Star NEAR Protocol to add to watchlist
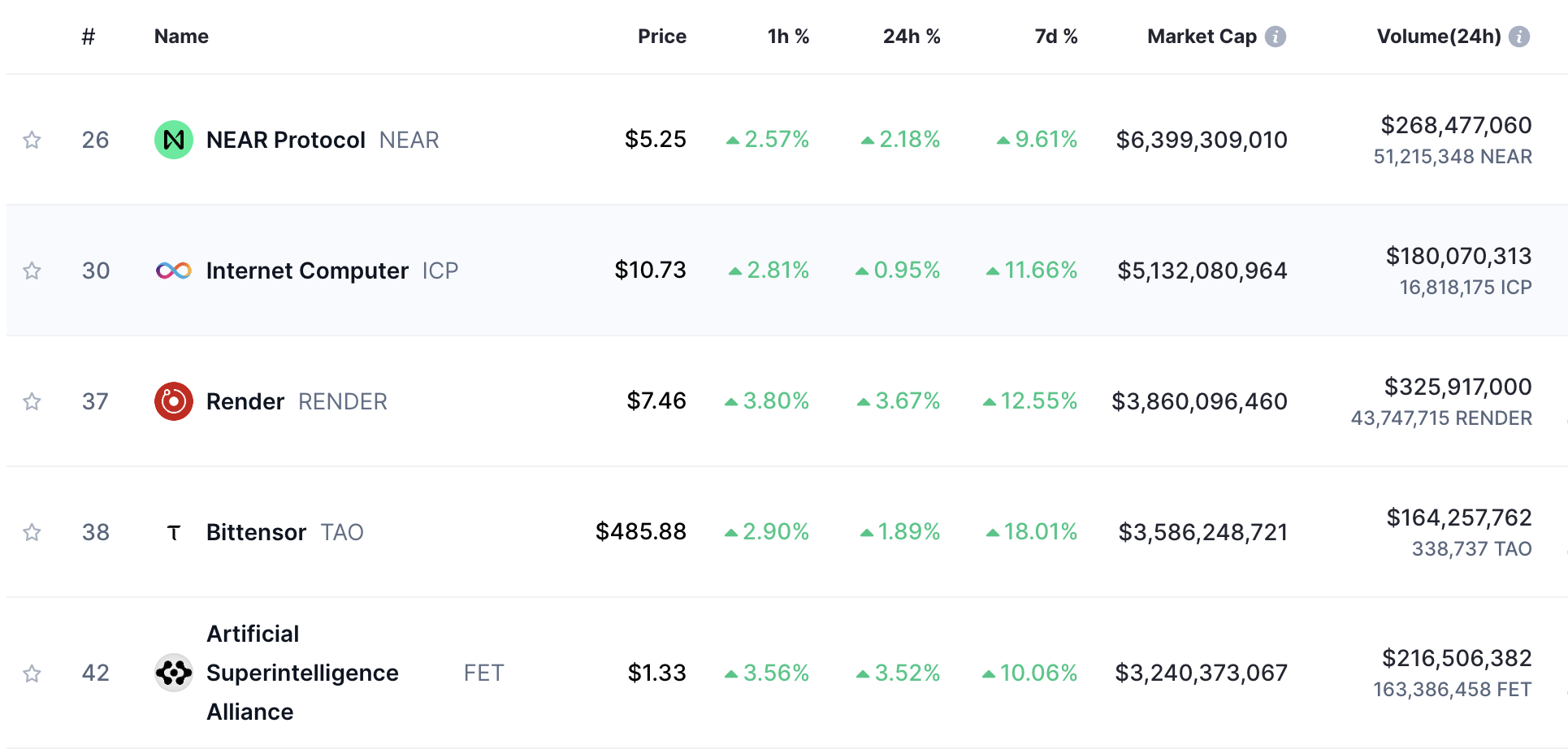Viewport: 1568px width, 749px height. (x=32, y=140)
